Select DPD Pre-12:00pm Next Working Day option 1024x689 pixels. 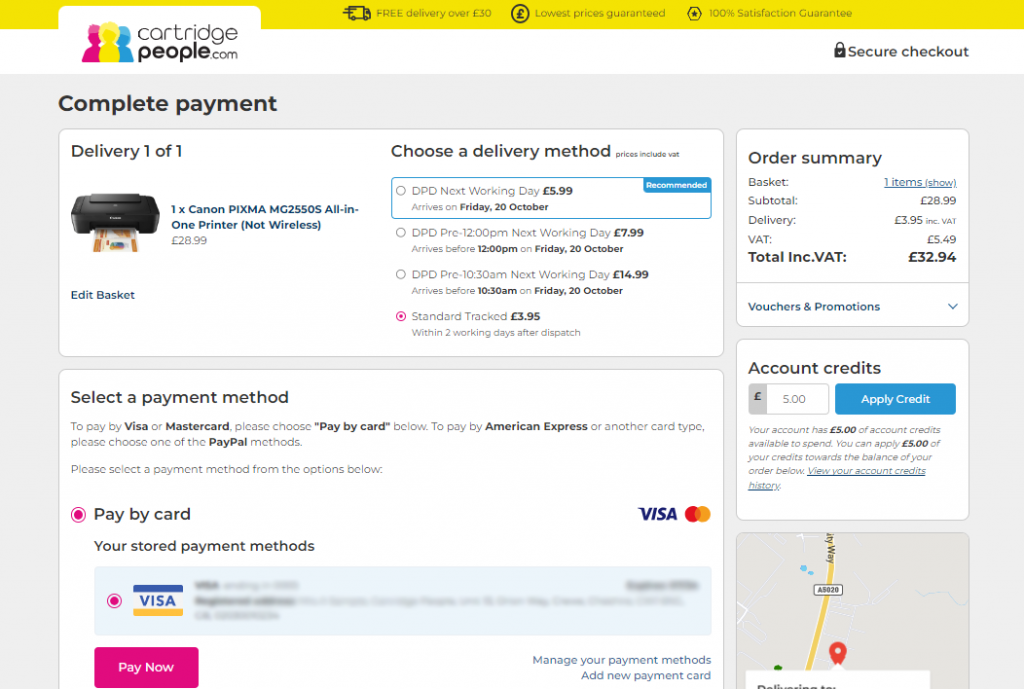[401, 232]
